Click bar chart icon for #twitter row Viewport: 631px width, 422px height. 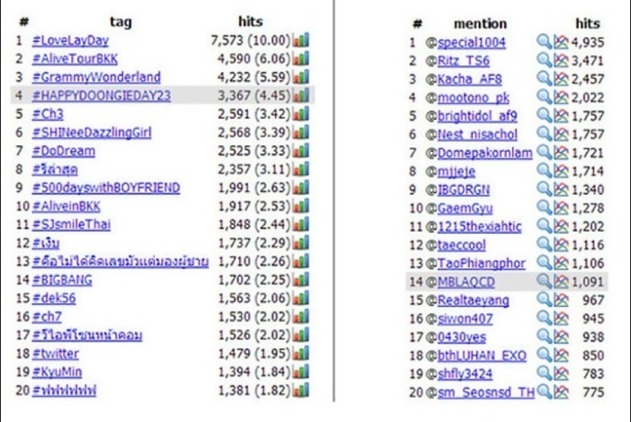301,354
